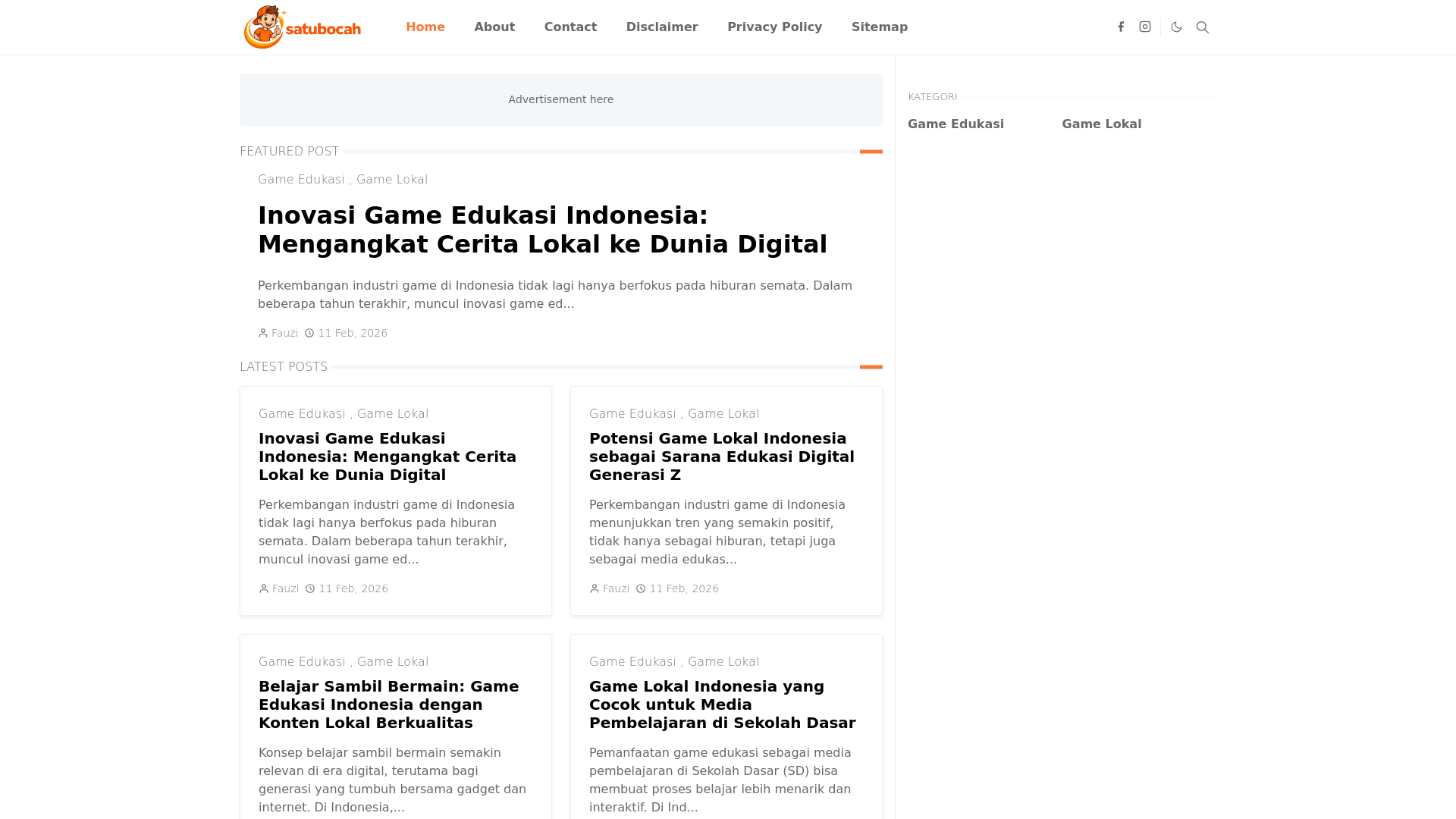1456x819 pixels.
Task: Open post Potensi Game Lokal Indonesia
Action: point(722,457)
